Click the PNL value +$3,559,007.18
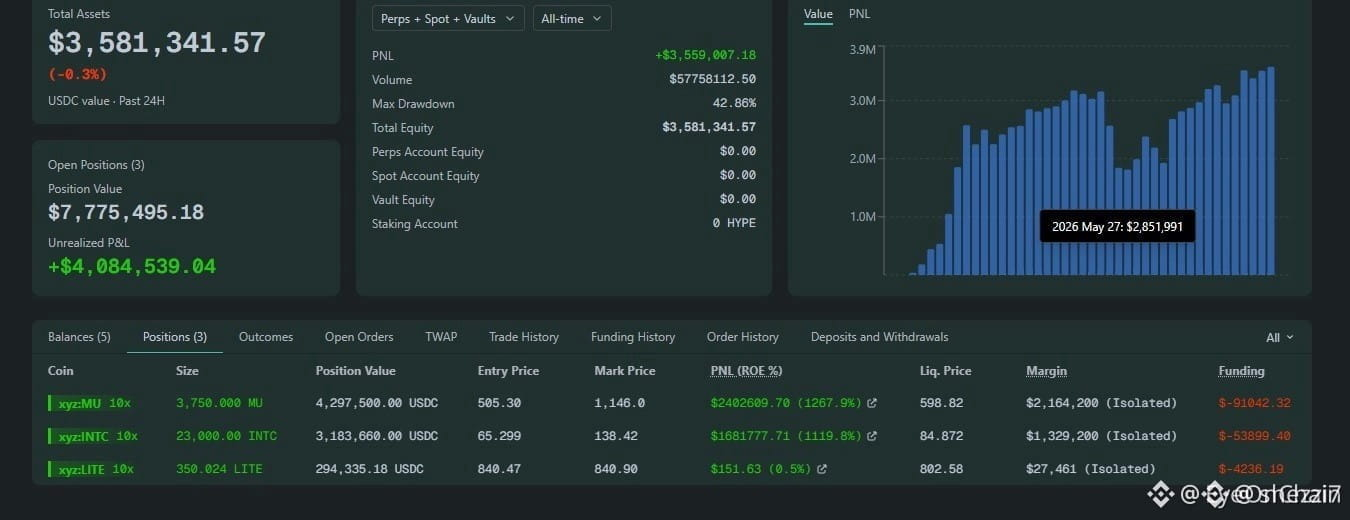 point(705,56)
